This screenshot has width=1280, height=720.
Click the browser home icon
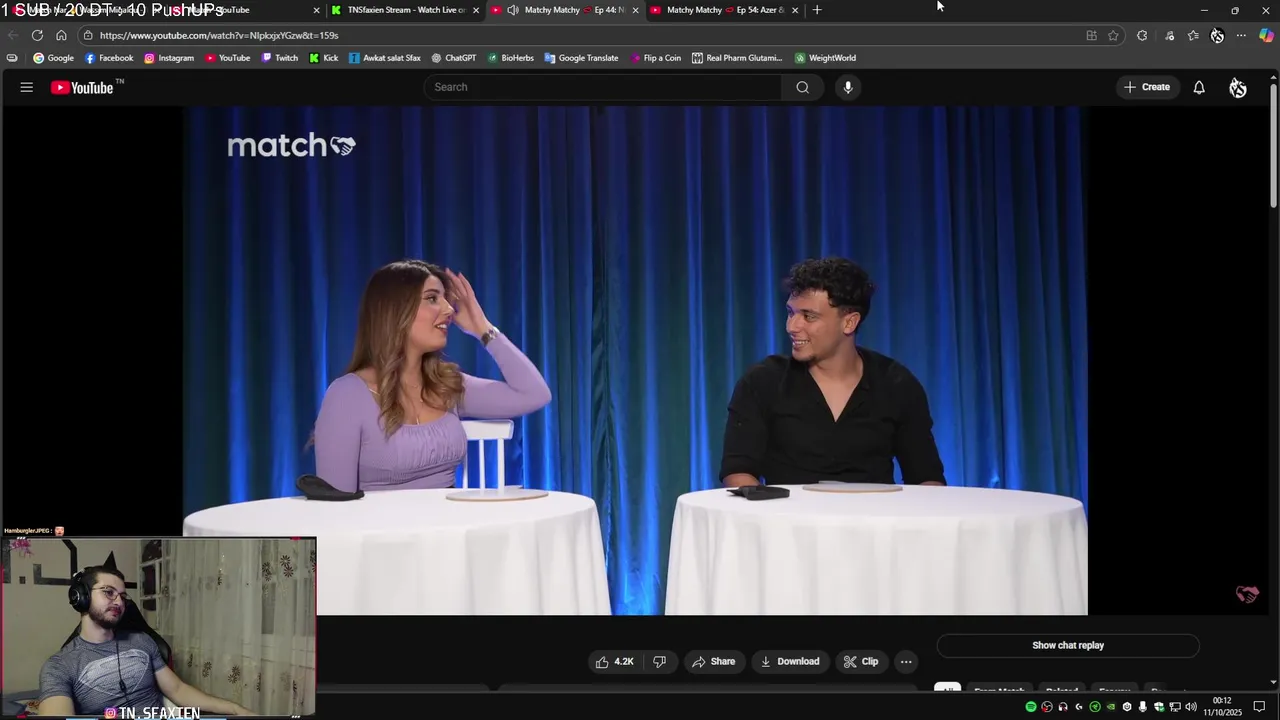point(61,35)
